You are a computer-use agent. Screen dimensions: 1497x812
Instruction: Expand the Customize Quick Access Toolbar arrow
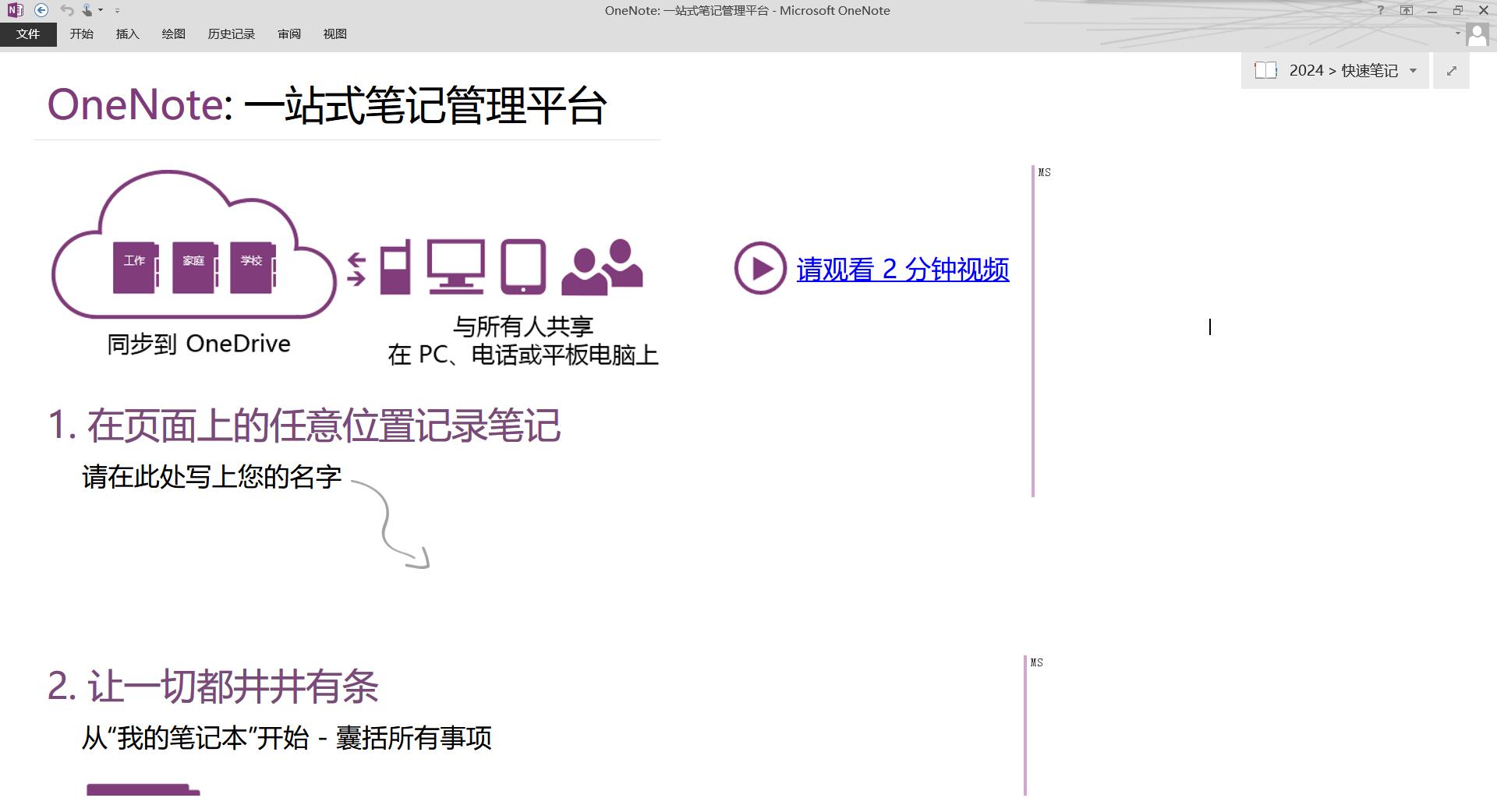[x=117, y=11]
